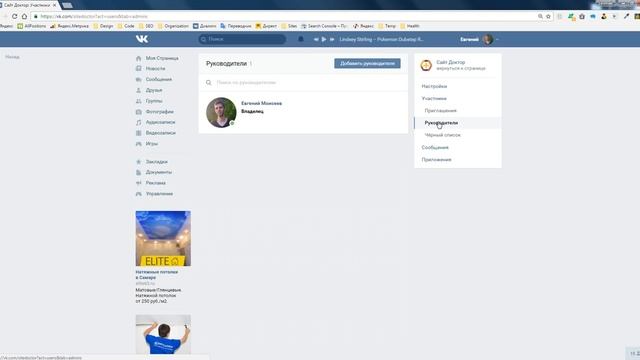Focus the VK header search field
Screen dimensions: 640x360
242,39
